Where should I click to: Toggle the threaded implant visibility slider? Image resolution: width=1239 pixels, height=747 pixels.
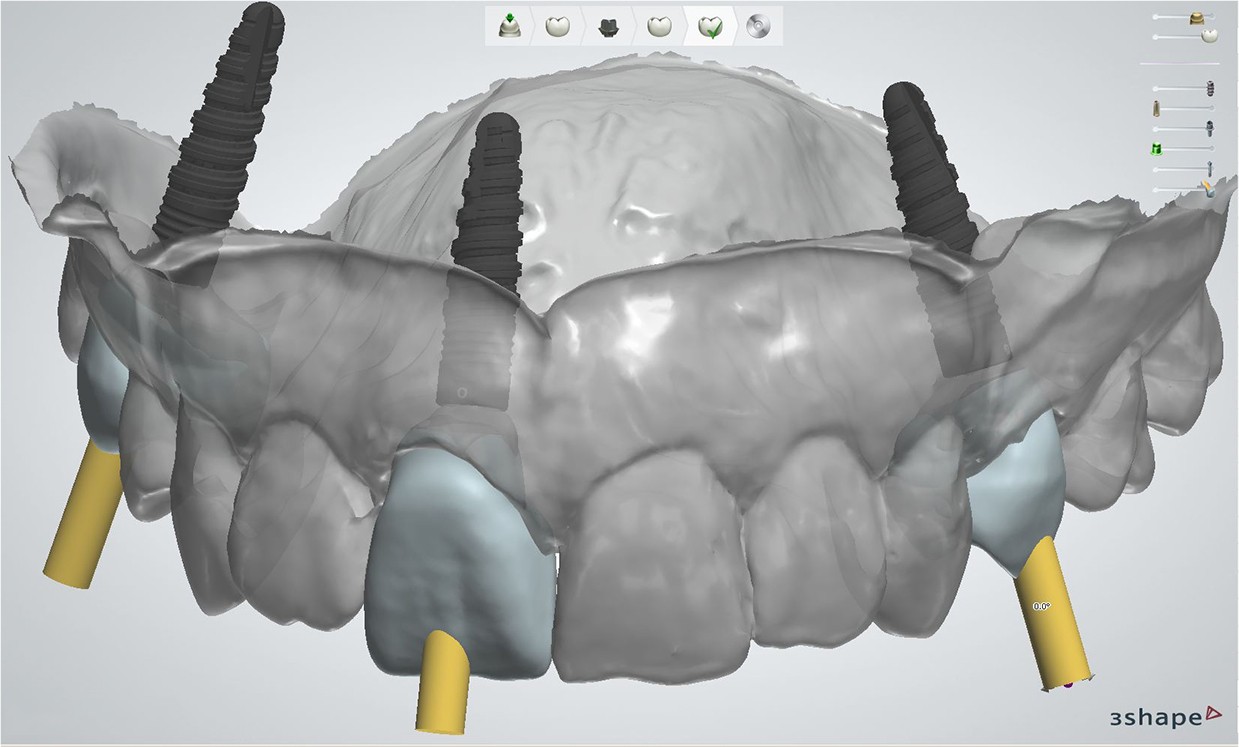tap(1209, 87)
